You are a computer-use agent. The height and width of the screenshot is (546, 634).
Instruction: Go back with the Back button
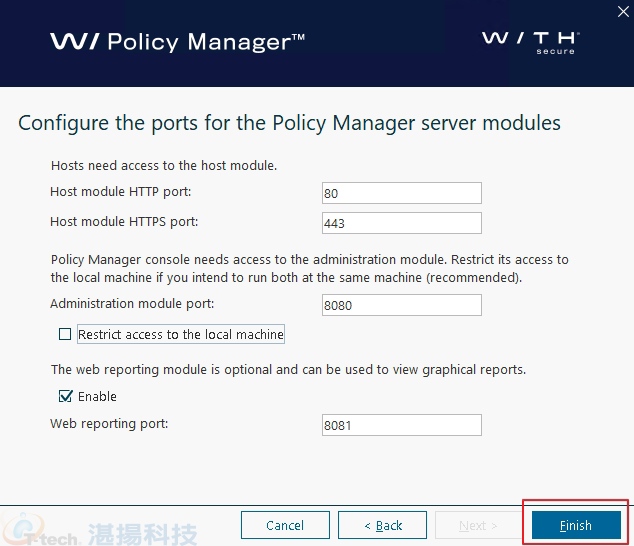click(x=382, y=525)
